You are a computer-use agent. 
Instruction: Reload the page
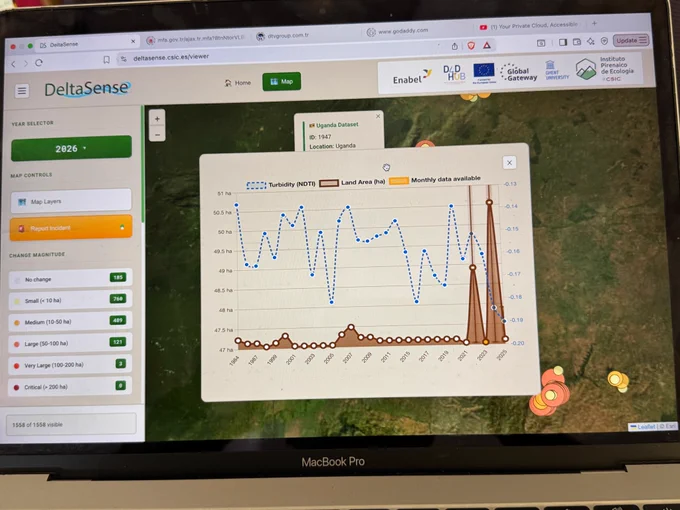[x=39, y=62]
